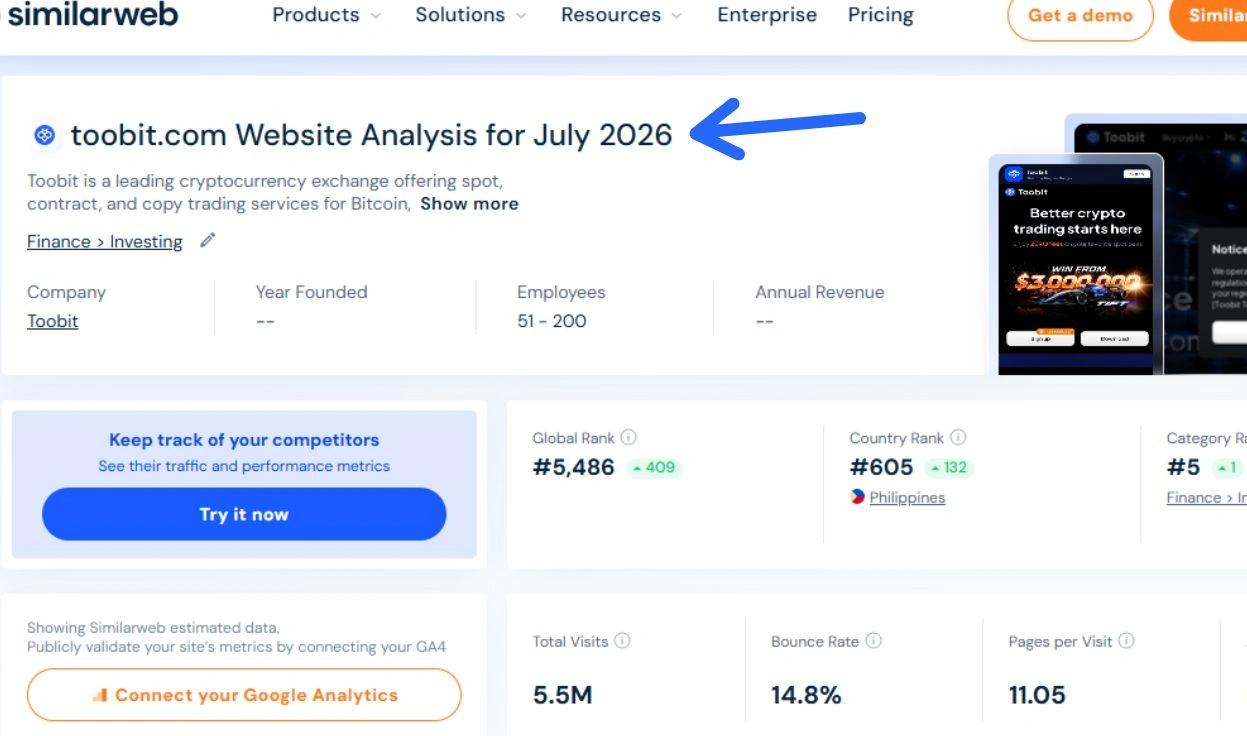Click Show more in description

coord(469,204)
